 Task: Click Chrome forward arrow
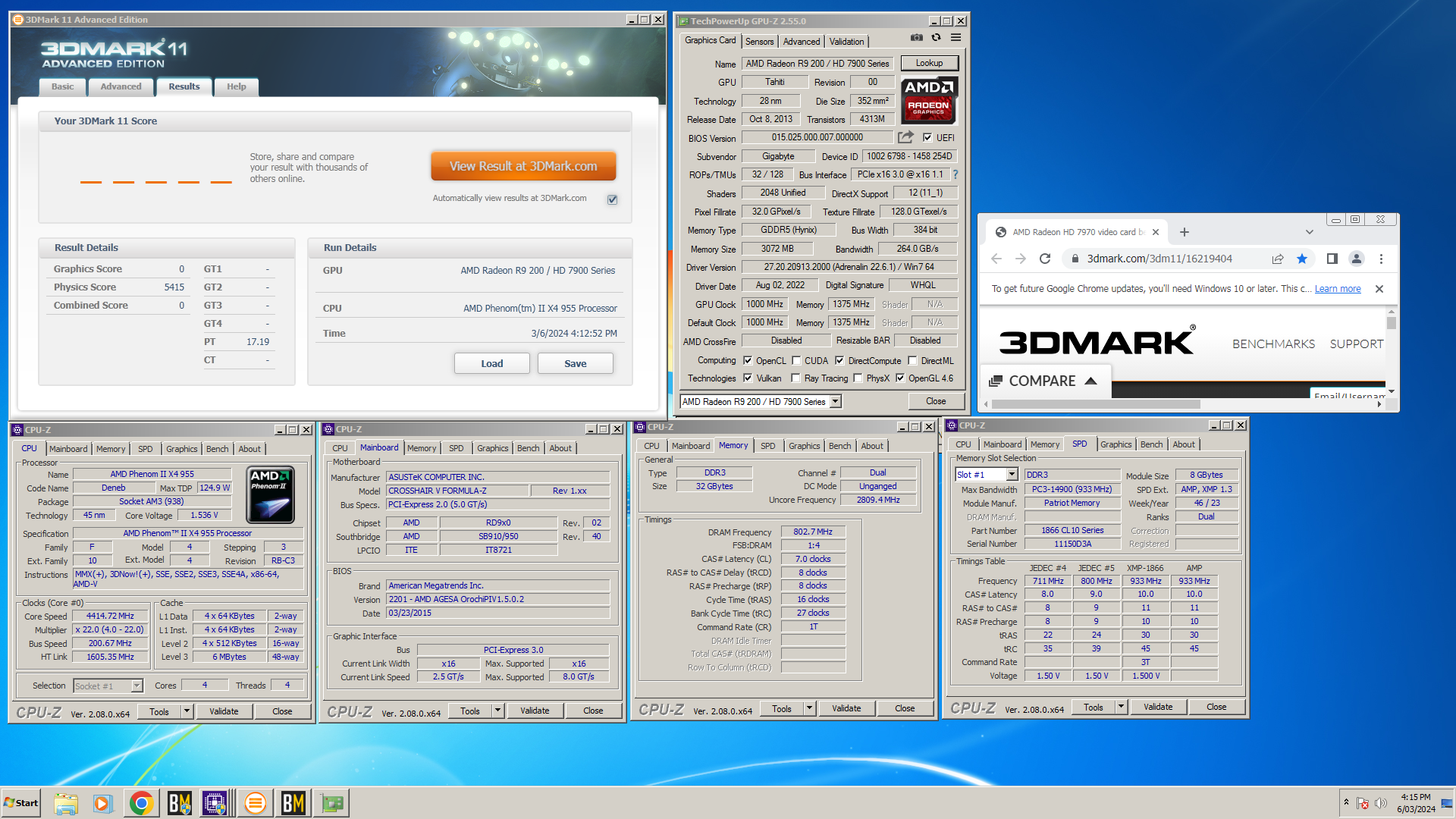coord(1021,259)
